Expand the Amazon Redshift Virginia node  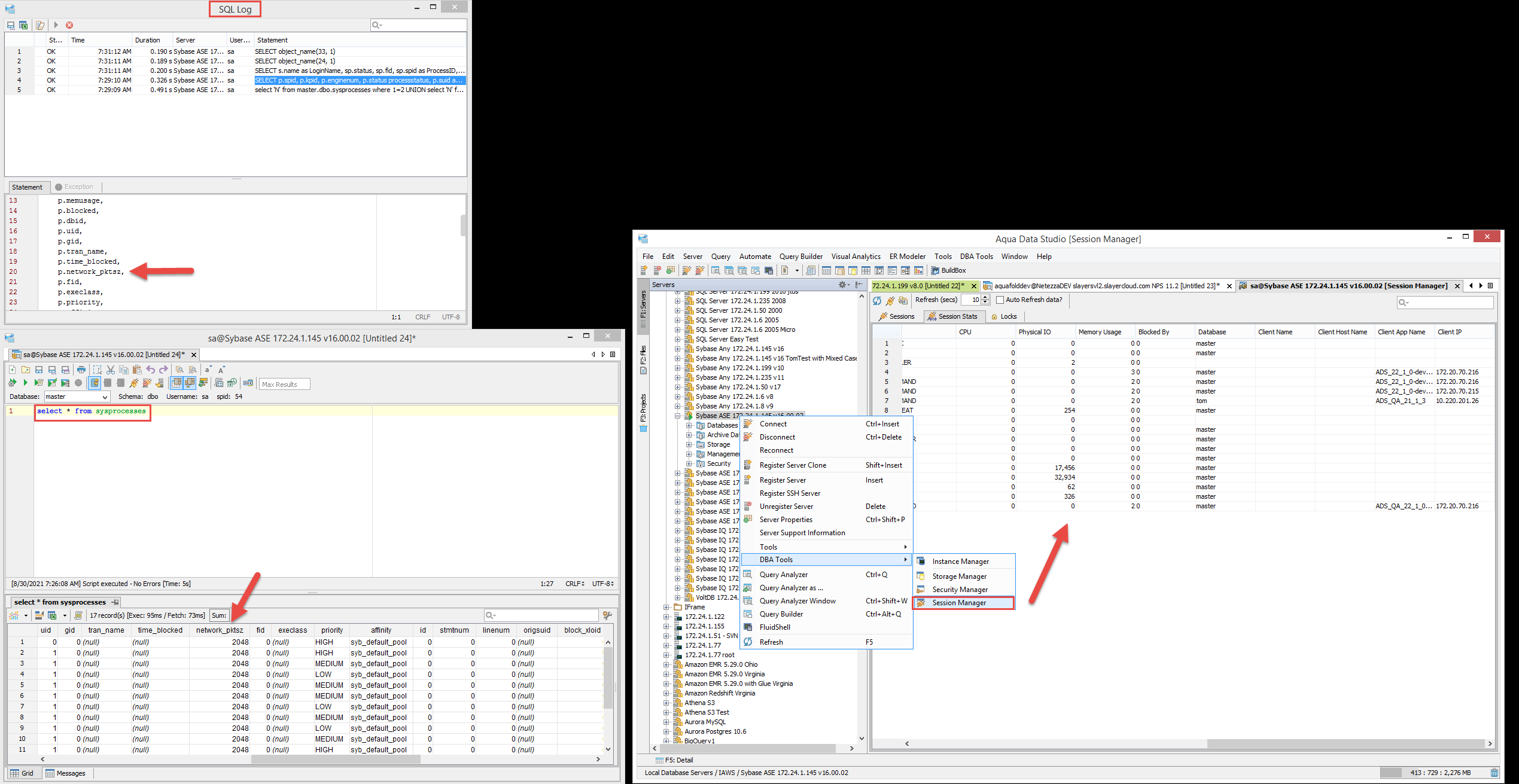pyautogui.click(x=666, y=693)
